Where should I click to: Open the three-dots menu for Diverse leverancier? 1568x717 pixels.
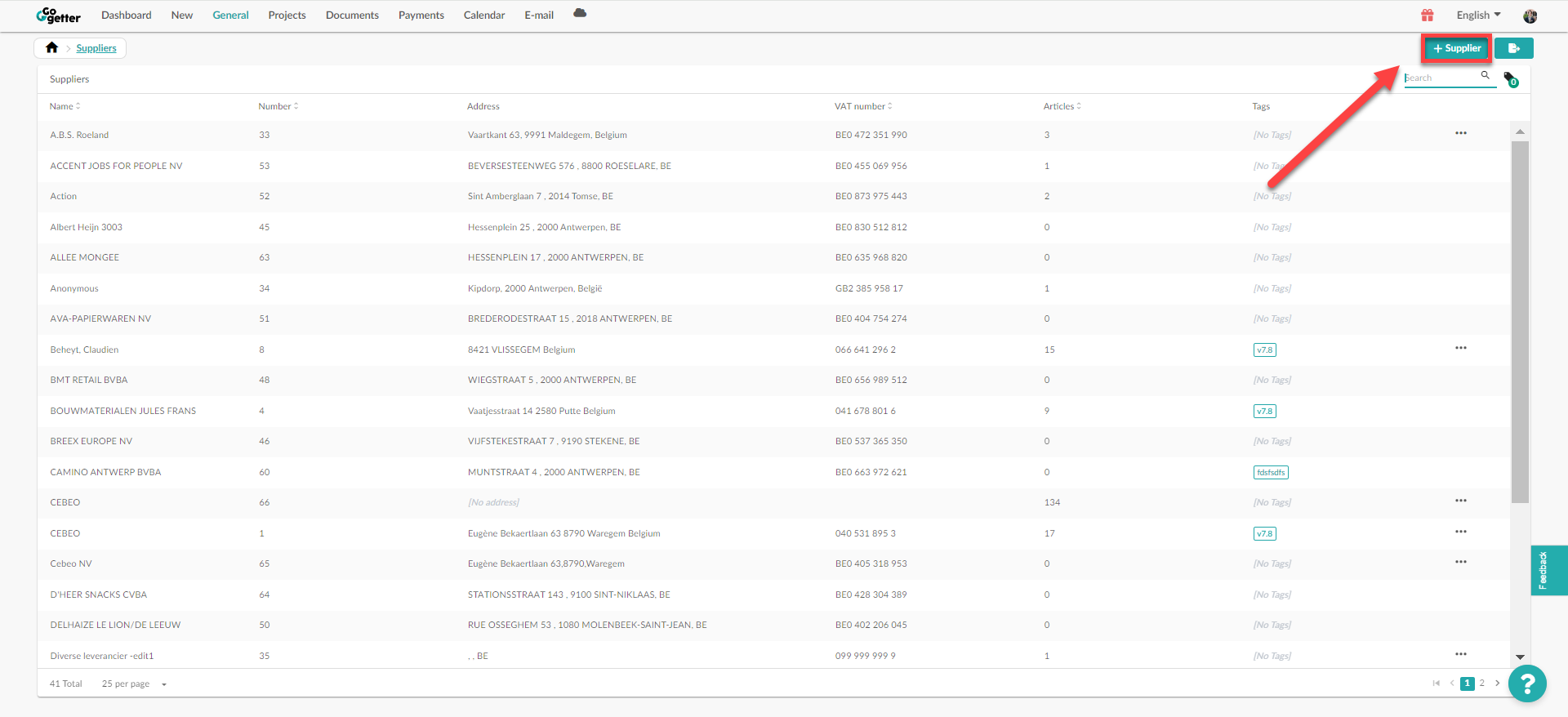pos(1461,654)
